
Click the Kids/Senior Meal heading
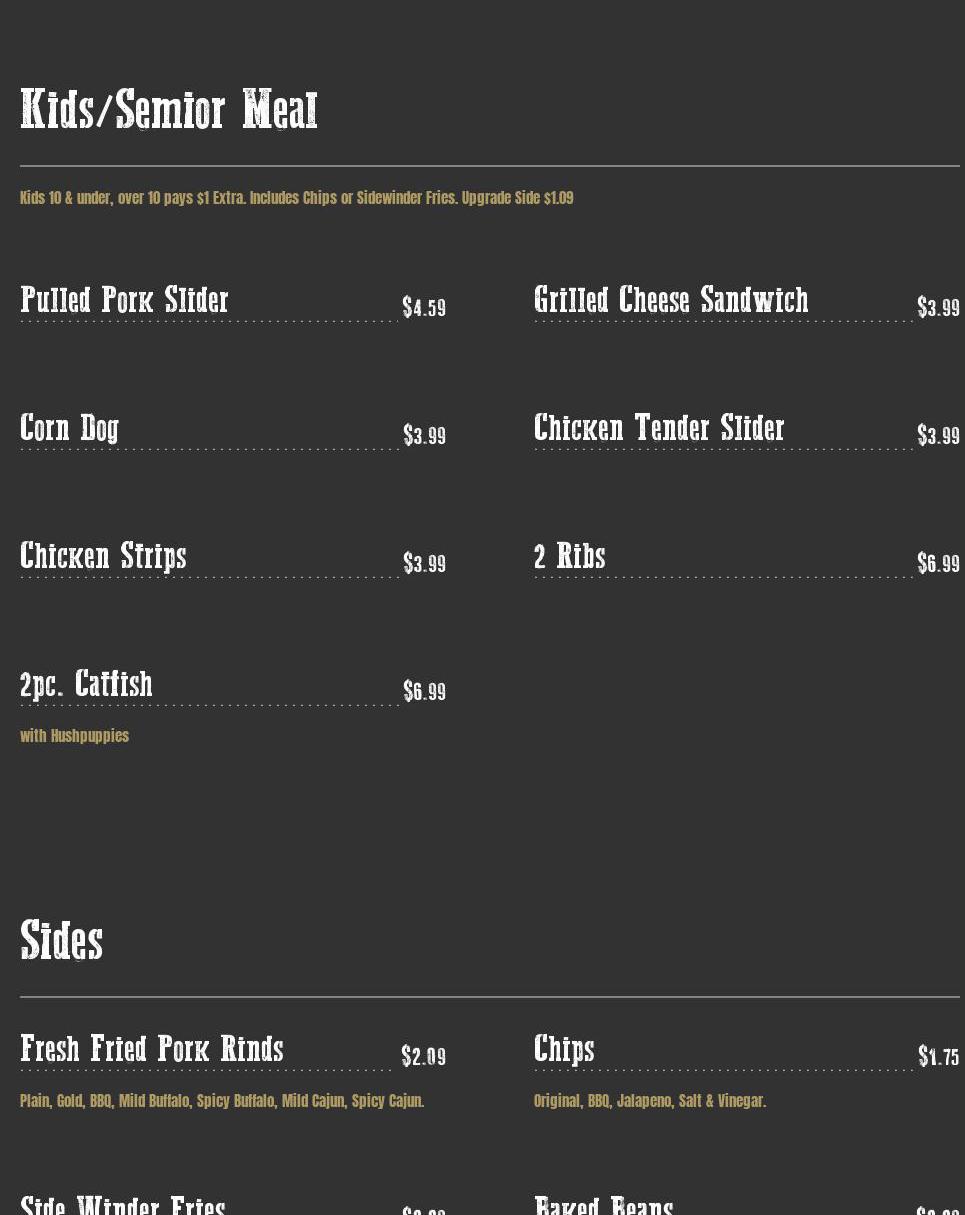169,110
